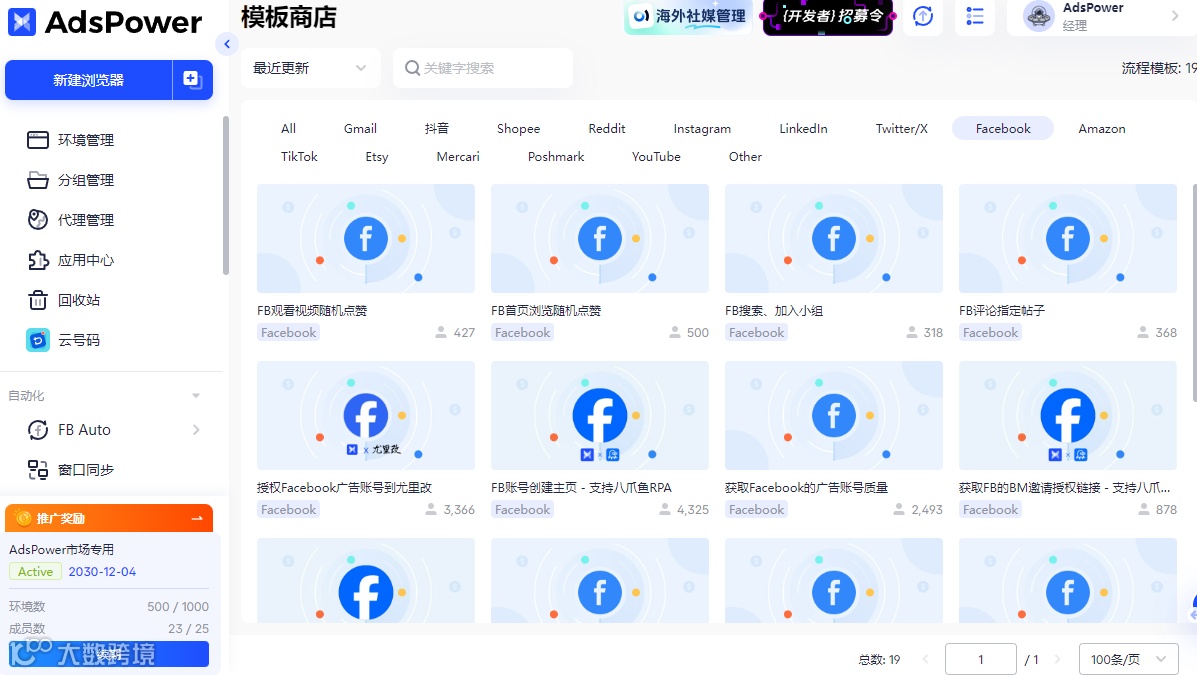The image size is (1197, 675).
Task: Open the 获取FB的BM邀请授权链接 template thumbnail
Action: click(1068, 415)
